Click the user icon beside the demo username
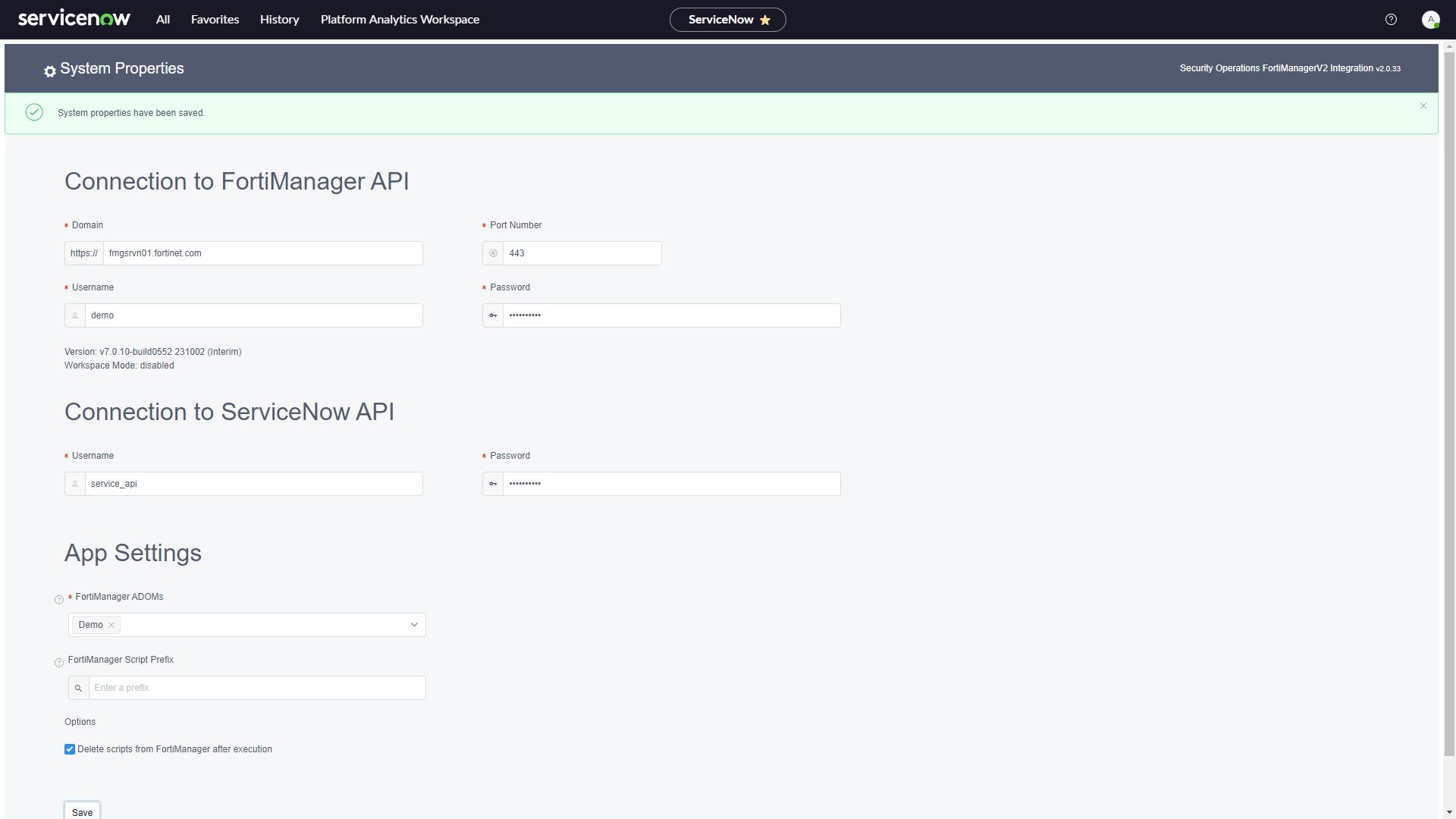 click(74, 315)
